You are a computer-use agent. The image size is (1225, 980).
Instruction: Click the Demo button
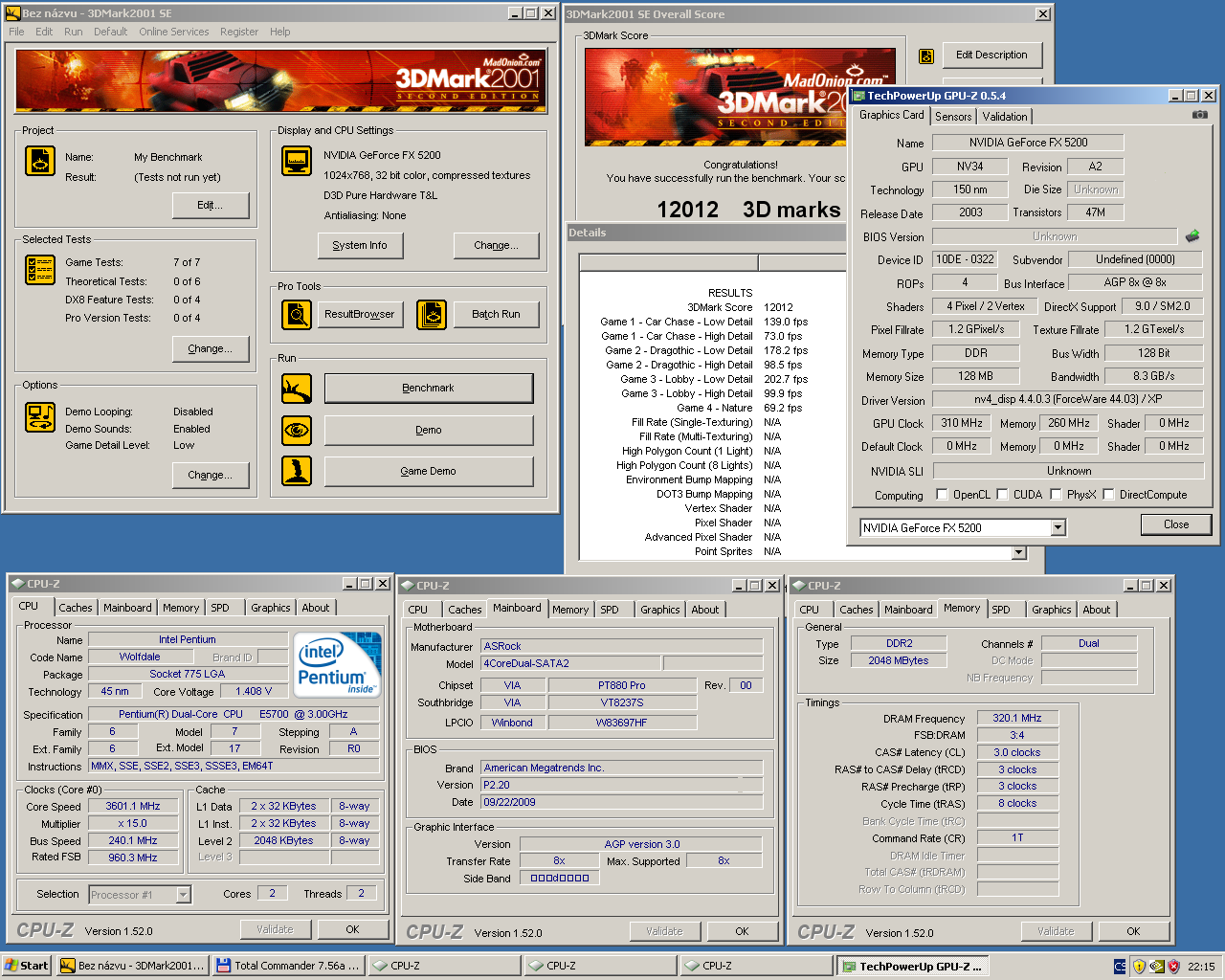pyautogui.click(x=429, y=430)
